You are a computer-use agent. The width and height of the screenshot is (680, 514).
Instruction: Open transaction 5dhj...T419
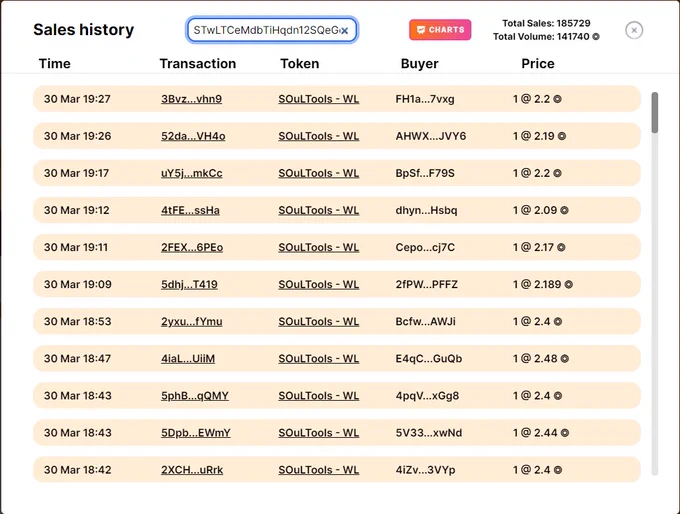click(189, 285)
